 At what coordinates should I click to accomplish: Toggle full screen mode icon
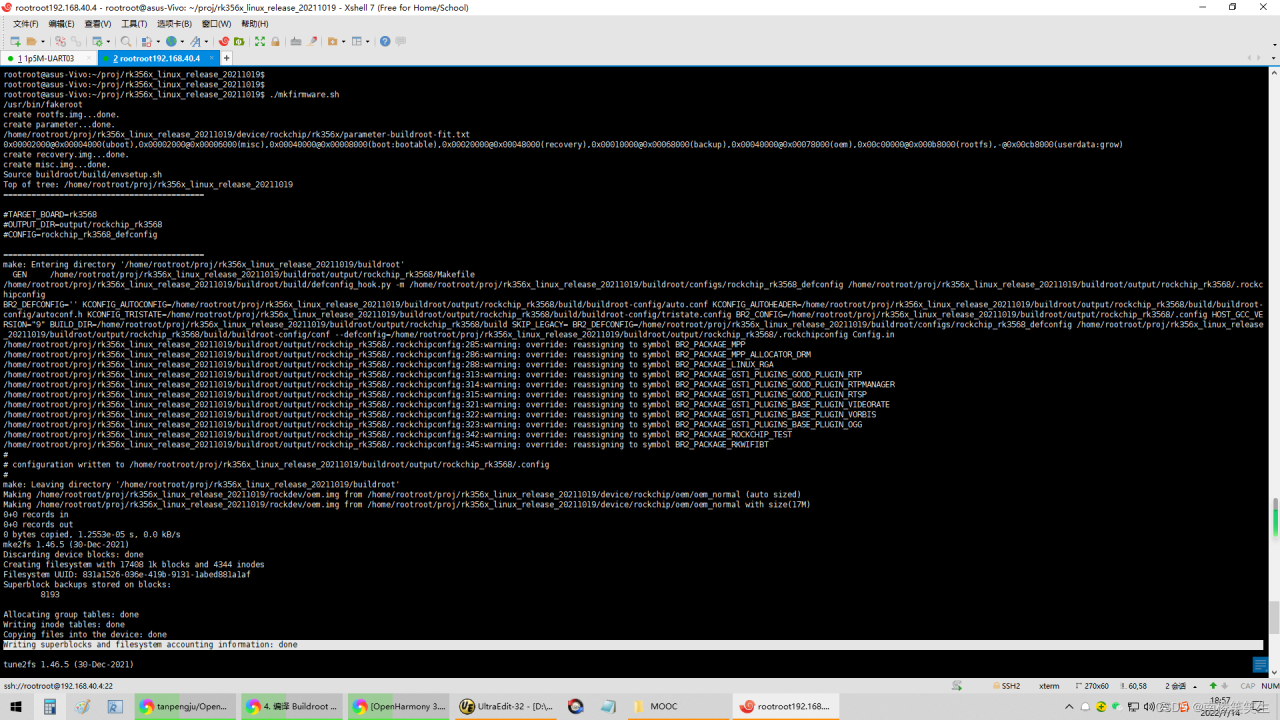[260, 42]
